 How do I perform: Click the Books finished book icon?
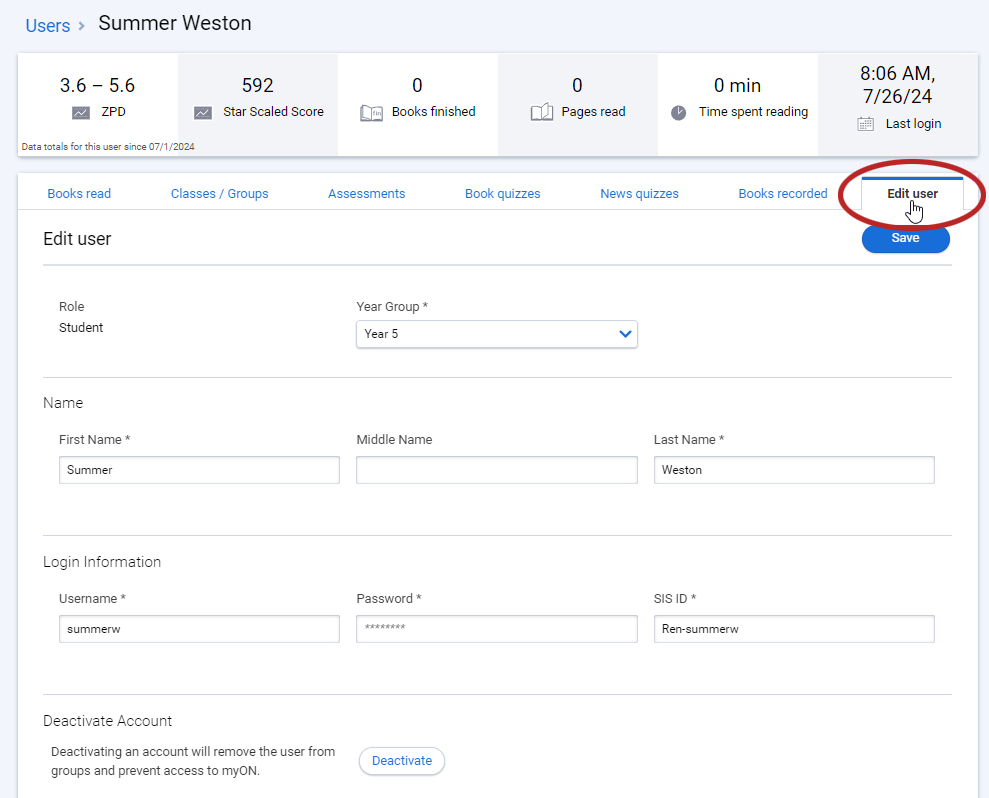(x=372, y=113)
